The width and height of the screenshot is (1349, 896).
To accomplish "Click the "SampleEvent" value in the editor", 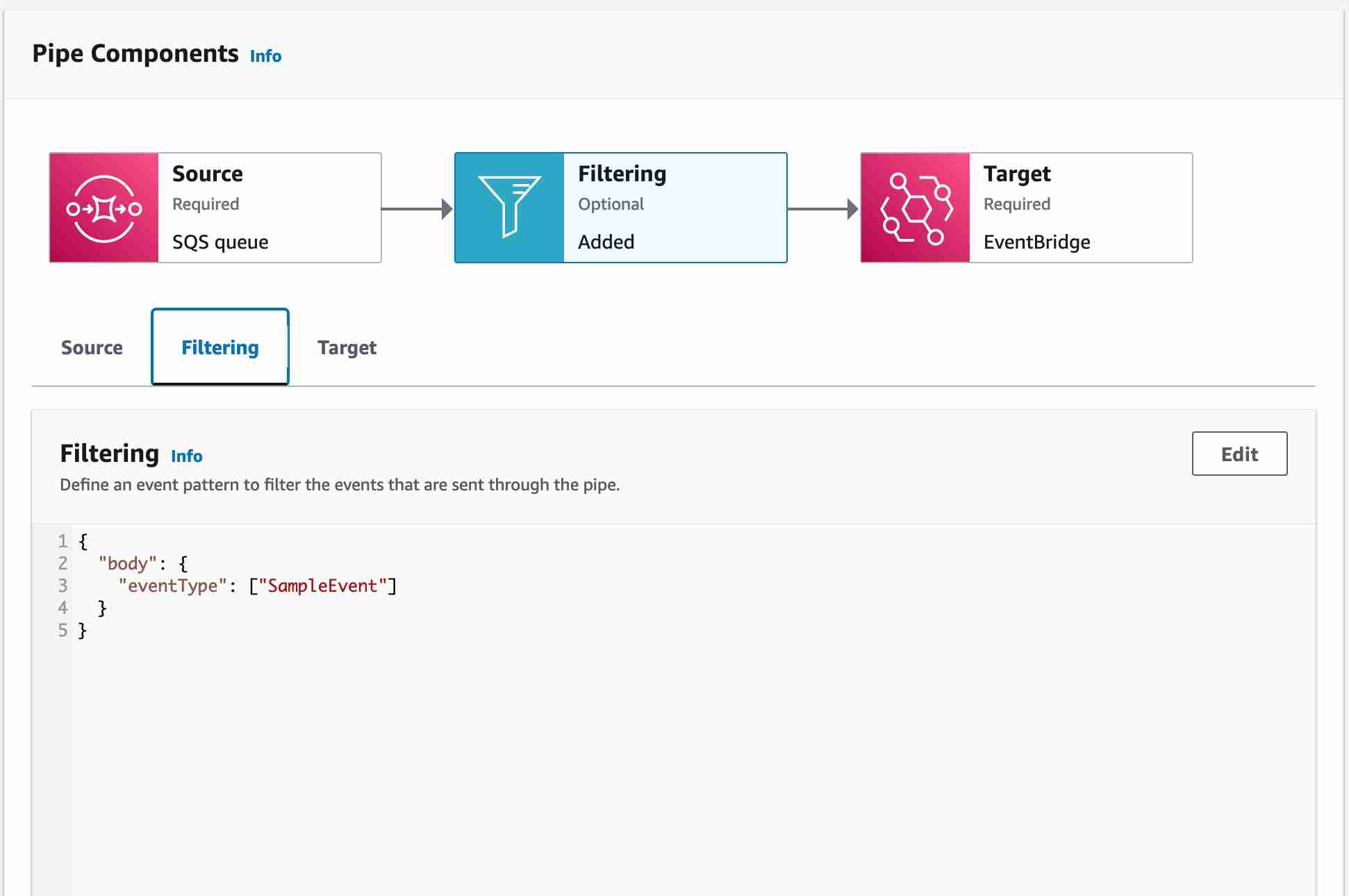I will (x=322, y=586).
